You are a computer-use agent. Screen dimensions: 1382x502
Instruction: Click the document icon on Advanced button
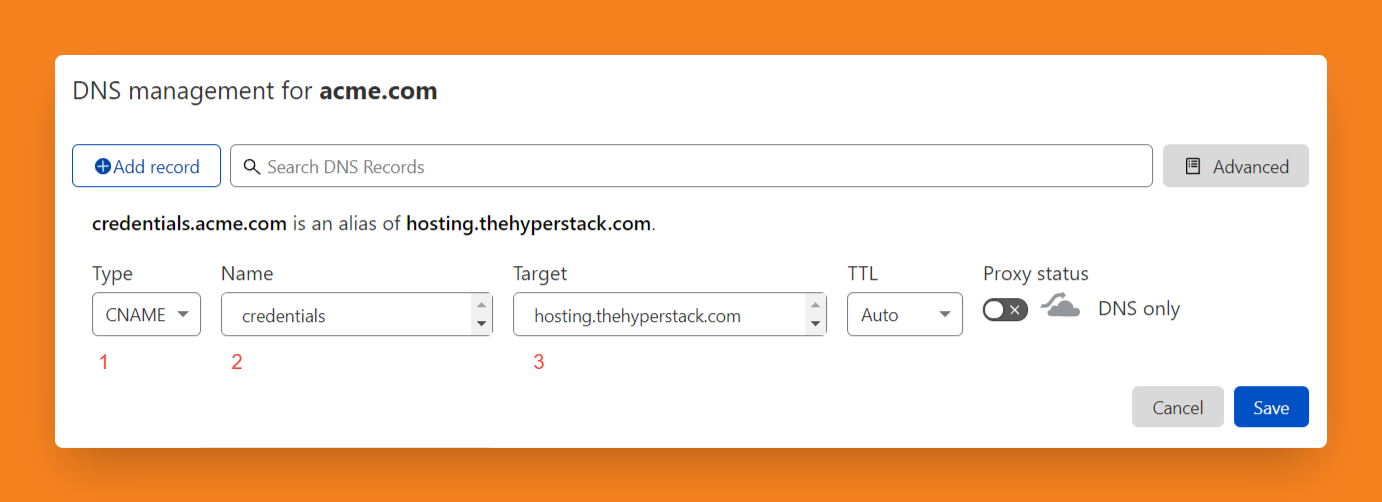click(1193, 167)
